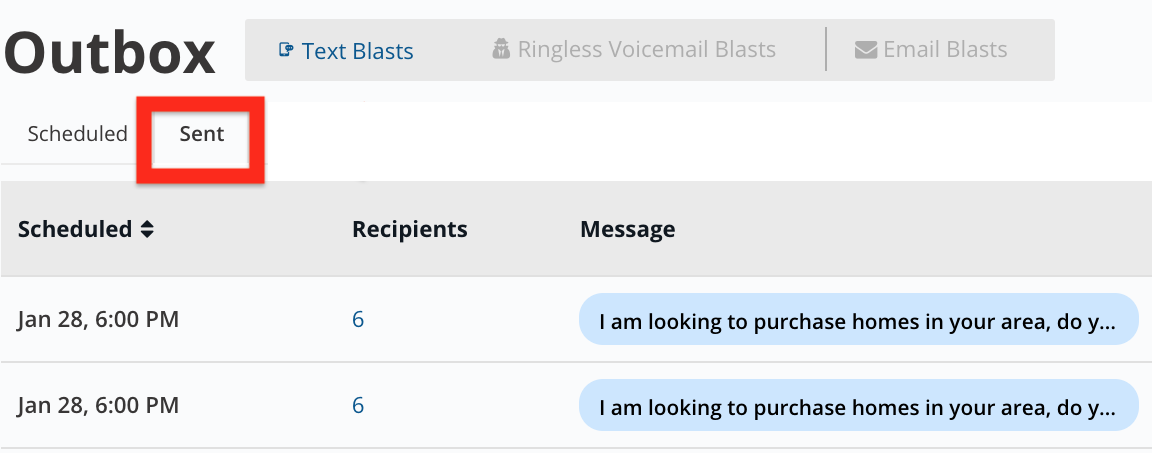The image size is (1152, 453).
Task: Open the Text Blasts tab
Action: coord(346,50)
